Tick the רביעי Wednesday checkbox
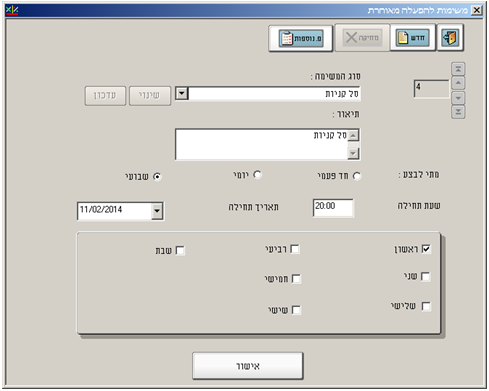489x391 pixels. pos(295,249)
